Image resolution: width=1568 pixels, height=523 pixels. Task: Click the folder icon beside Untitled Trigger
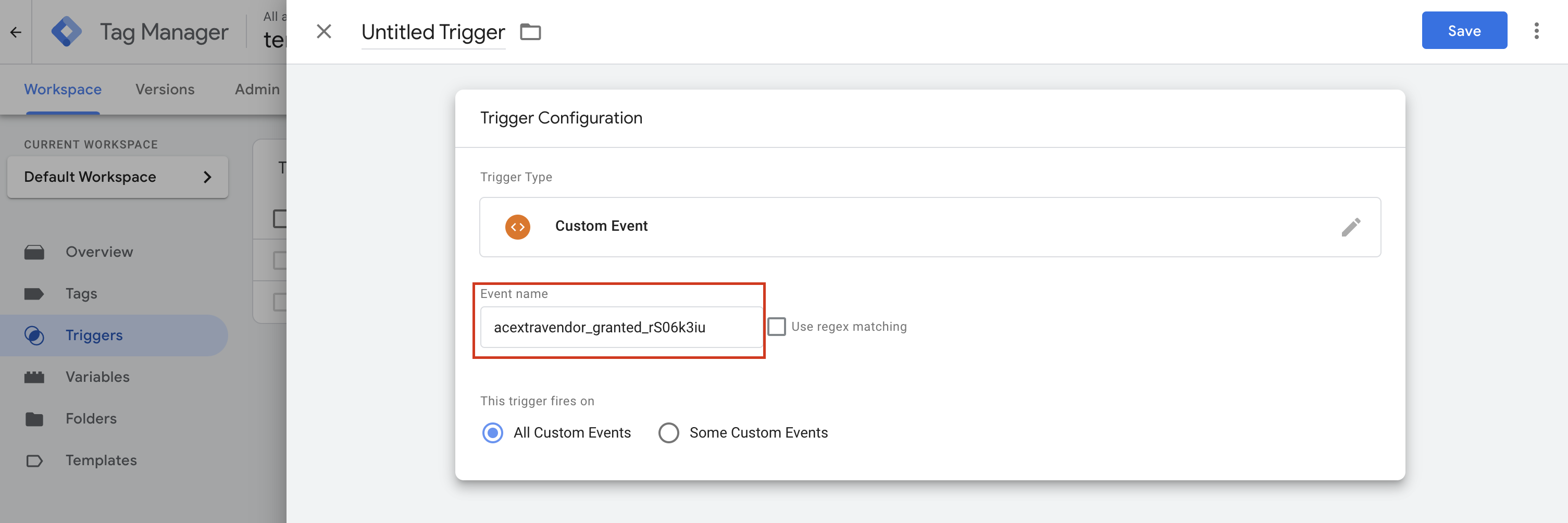(x=530, y=32)
